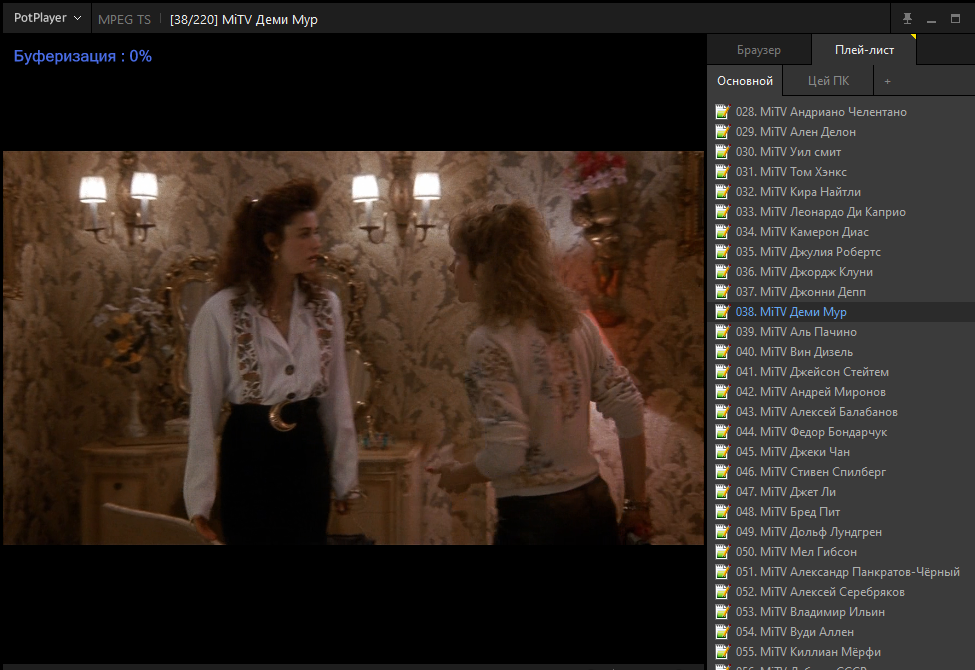Select channel 031. MiTV Том Хэнкс
The height and width of the screenshot is (670, 975).
click(841, 172)
